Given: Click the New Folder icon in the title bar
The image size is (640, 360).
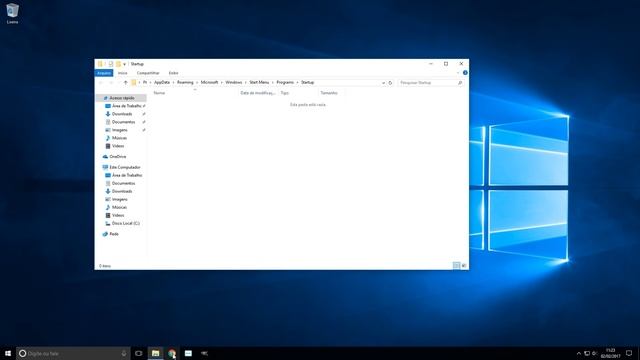Looking at the screenshot, I should point(118,64).
